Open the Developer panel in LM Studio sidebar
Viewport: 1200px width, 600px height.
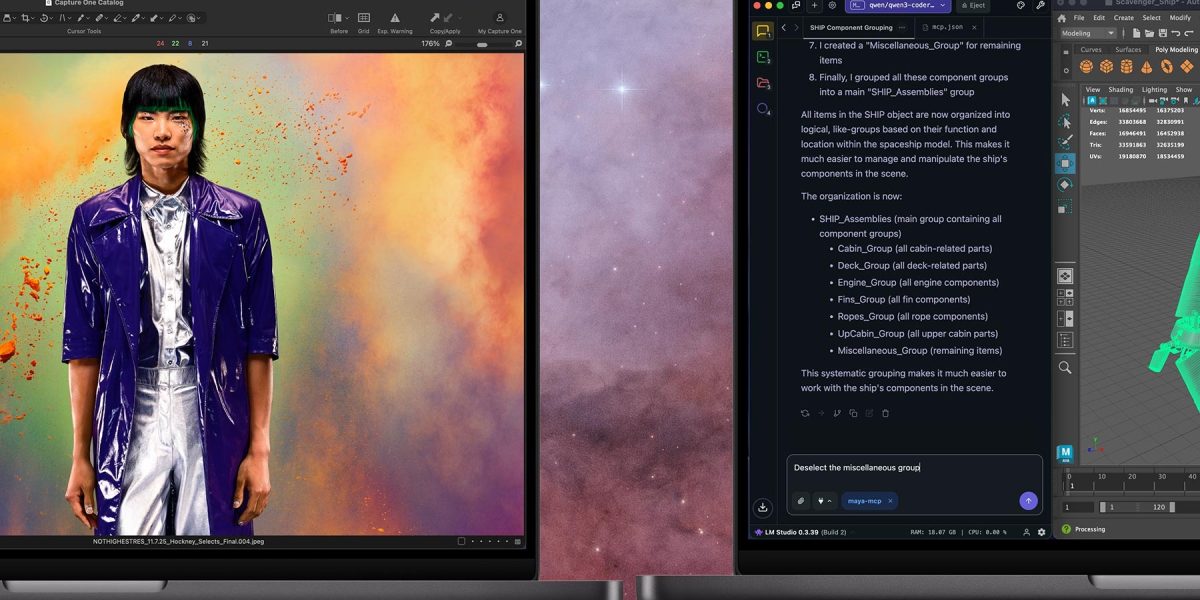click(762, 56)
